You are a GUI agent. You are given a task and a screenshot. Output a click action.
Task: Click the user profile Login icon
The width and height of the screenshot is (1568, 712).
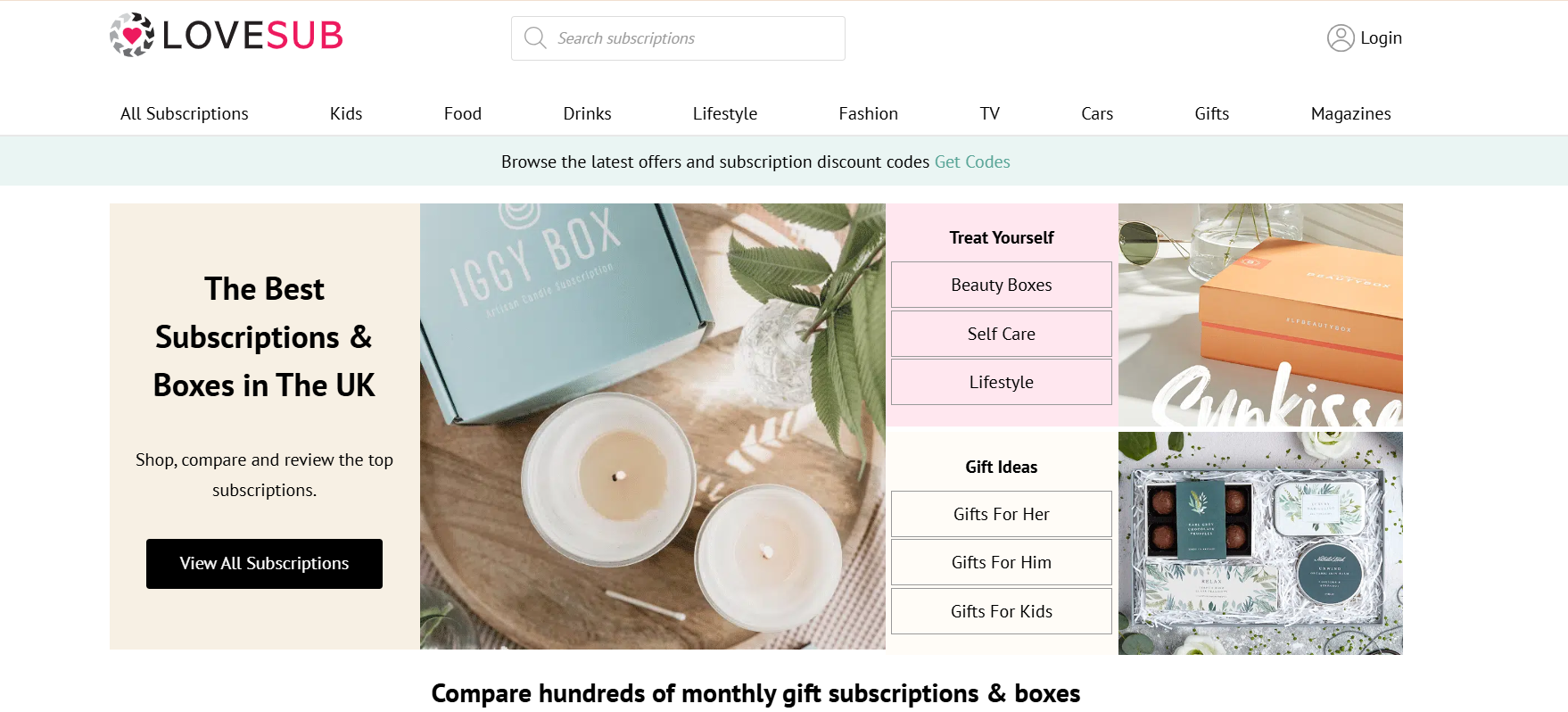pos(1341,37)
